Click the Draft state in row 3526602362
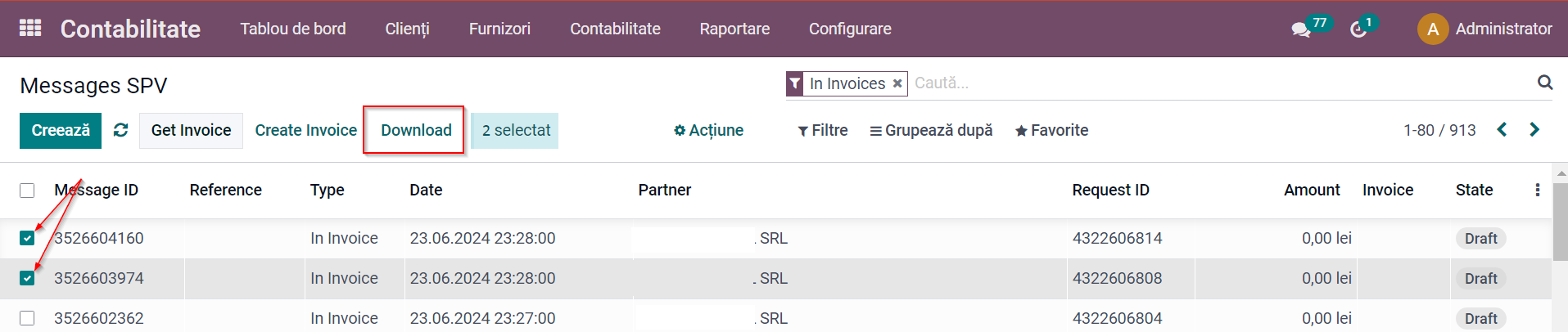Screen dimensions: 1568x332 click(x=1480, y=318)
